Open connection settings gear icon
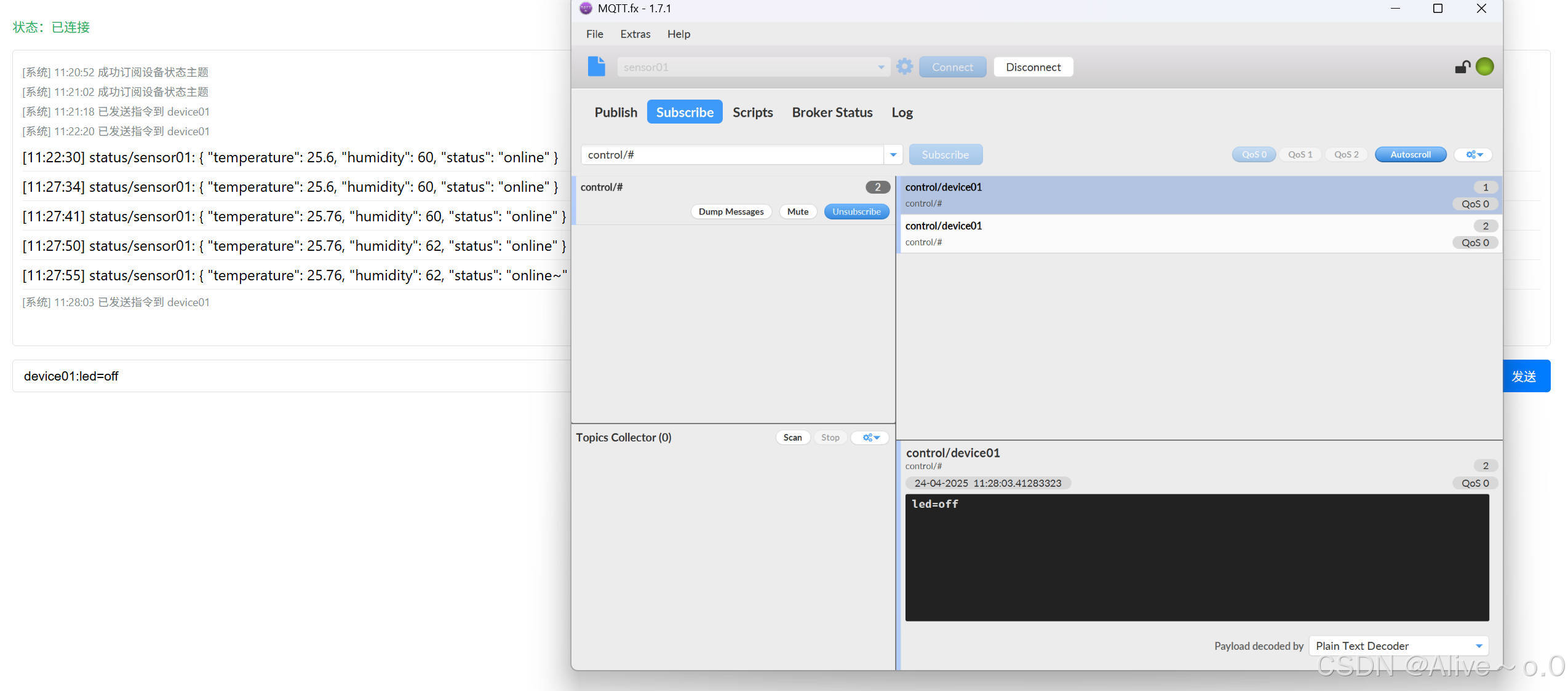1568x691 pixels. click(x=904, y=66)
